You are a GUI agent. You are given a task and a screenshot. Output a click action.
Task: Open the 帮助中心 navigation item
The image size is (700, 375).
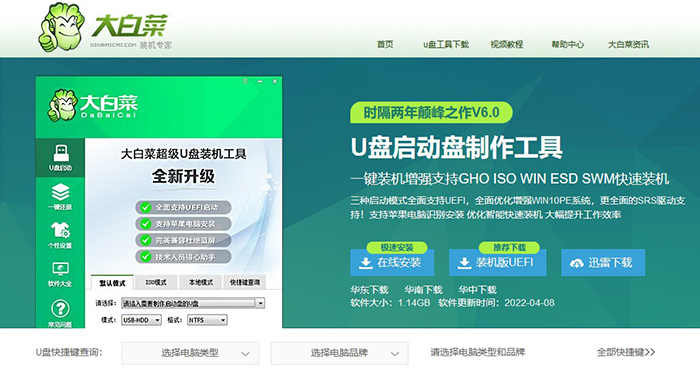pos(567,44)
